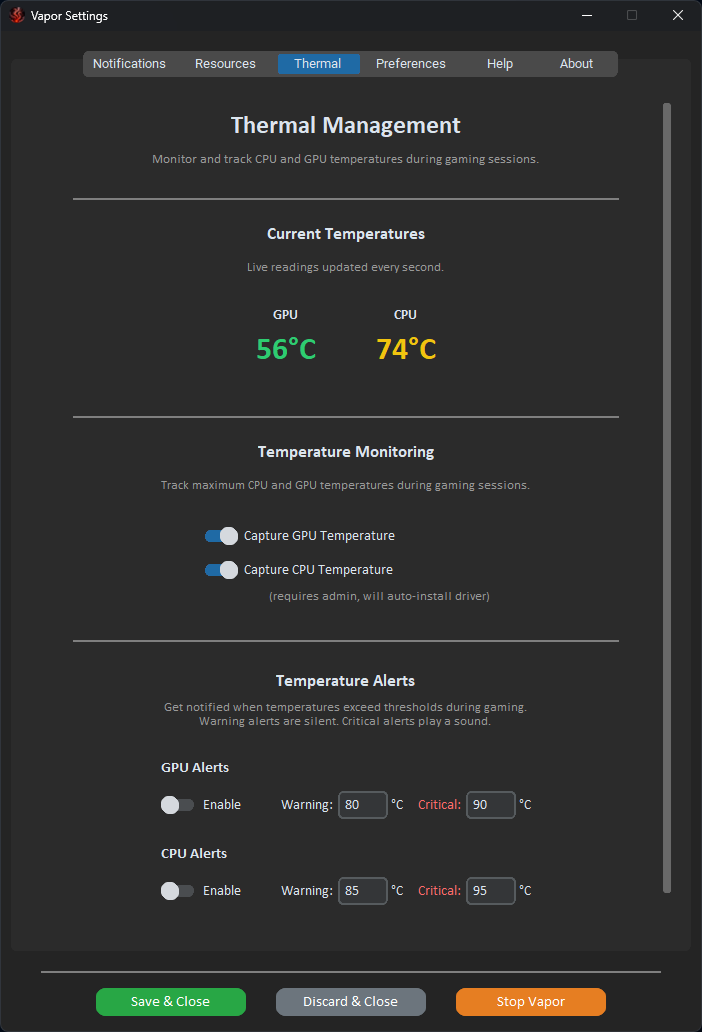Disable Capture CPU Temperature
Image resolution: width=702 pixels, height=1032 pixels.
coord(220,570)
